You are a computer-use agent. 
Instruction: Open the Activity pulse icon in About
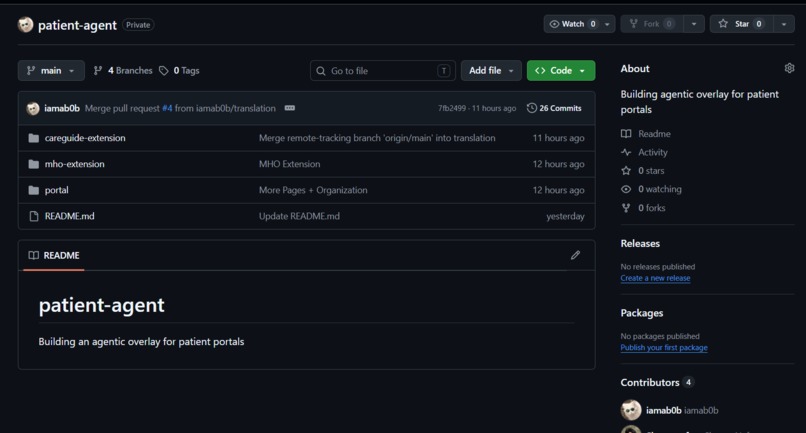point(626,152)
